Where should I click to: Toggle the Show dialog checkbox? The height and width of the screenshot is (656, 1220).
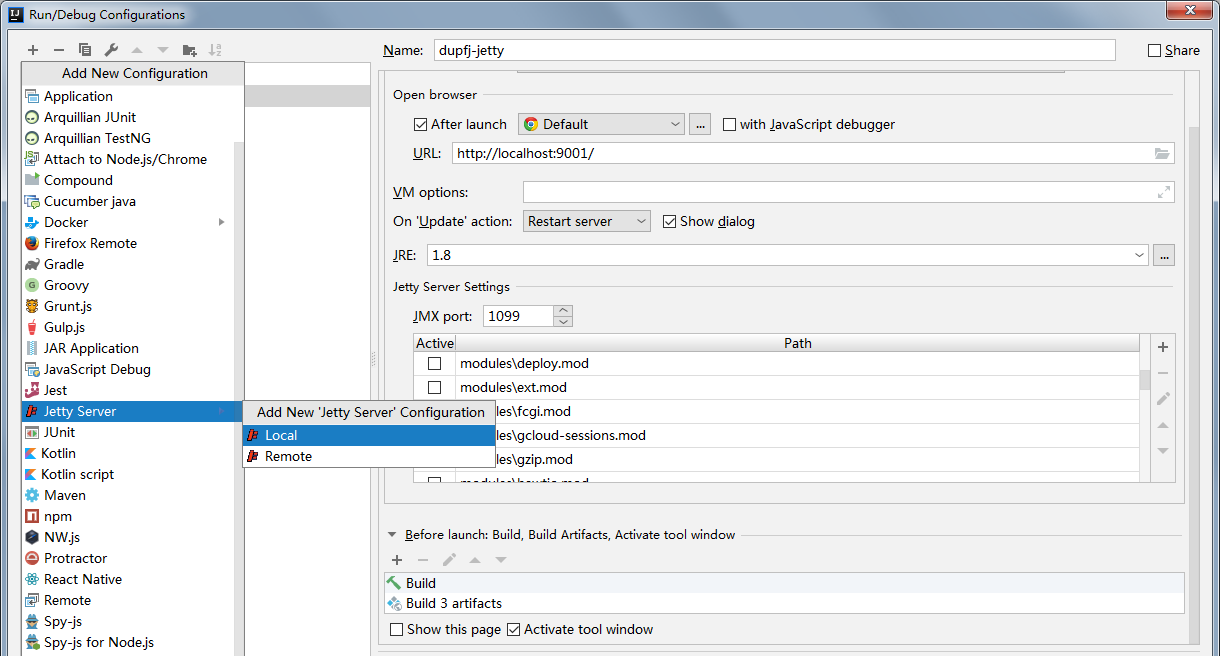coord(670,221)
